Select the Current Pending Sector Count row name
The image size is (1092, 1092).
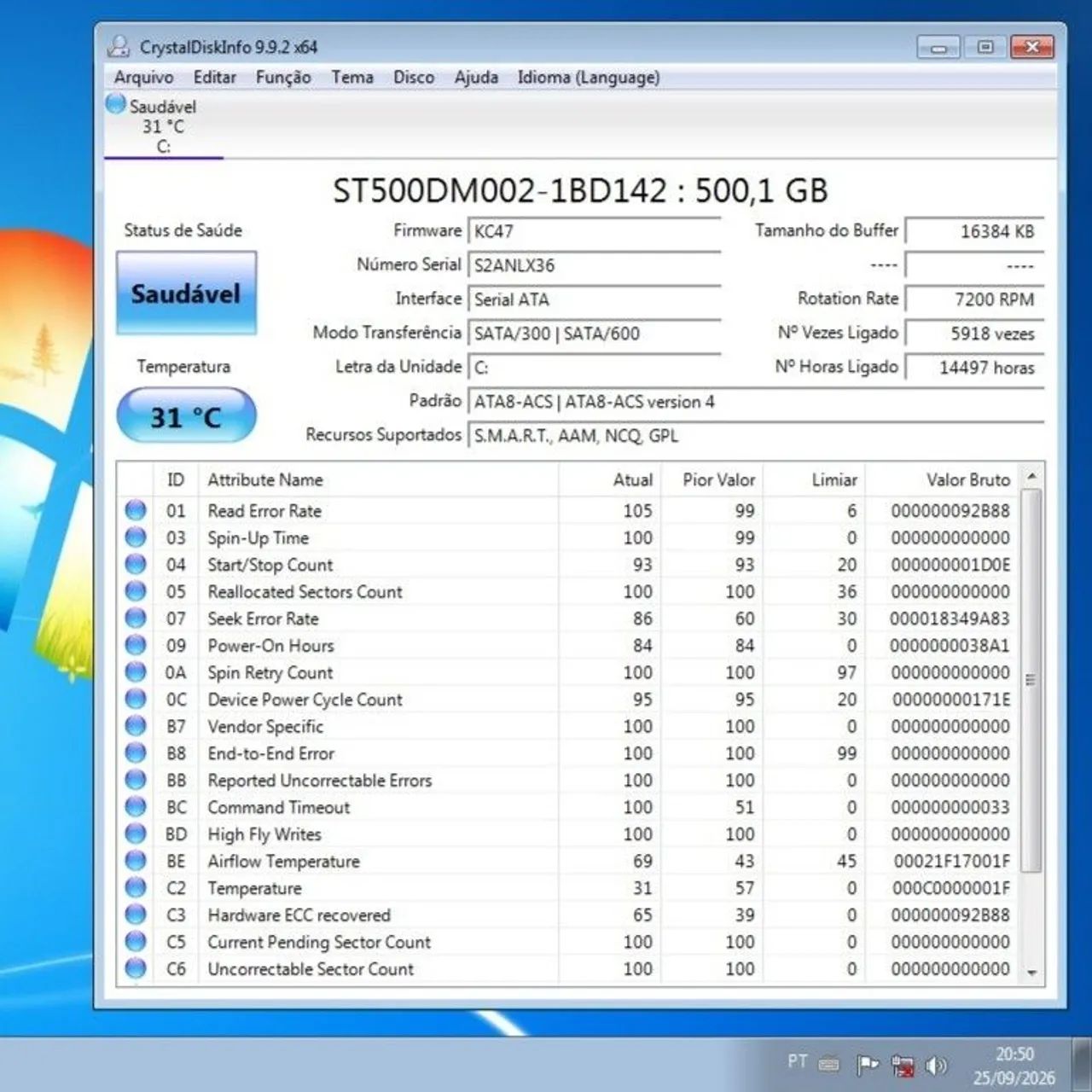click(319, 942)
